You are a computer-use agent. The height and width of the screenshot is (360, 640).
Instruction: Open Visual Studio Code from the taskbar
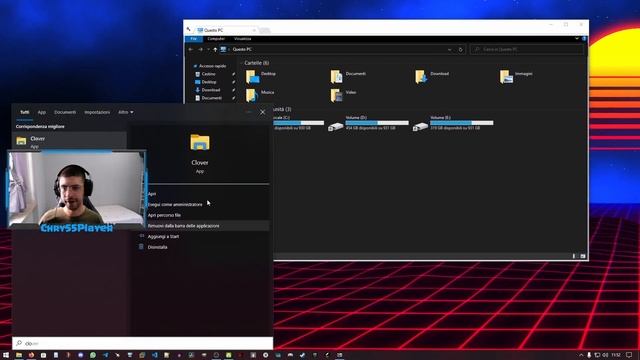click(155, 355)
